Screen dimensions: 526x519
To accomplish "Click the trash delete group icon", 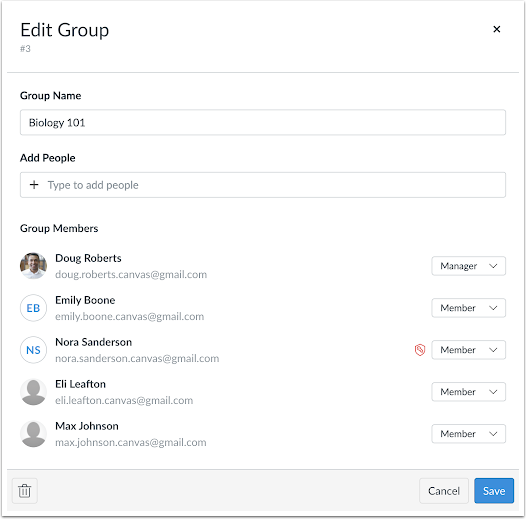I will (24, 491).
